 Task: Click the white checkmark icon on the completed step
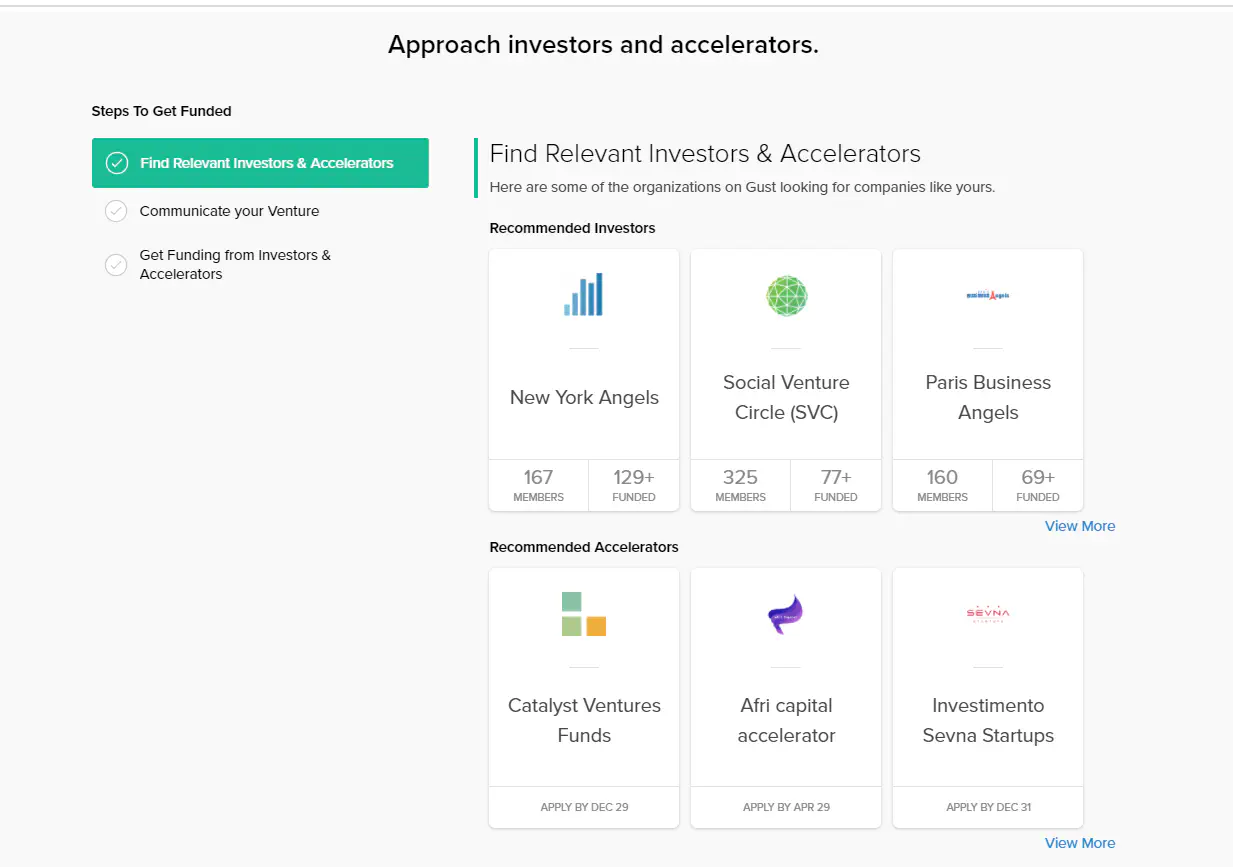pyautogui.click(x=116, y=162)
